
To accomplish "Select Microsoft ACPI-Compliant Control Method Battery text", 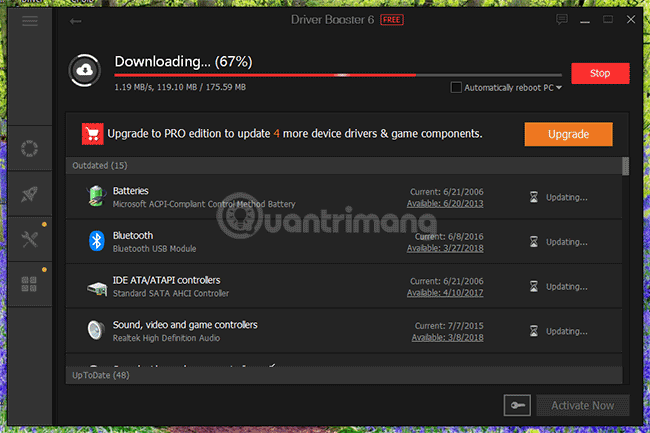I will [204, 204].
